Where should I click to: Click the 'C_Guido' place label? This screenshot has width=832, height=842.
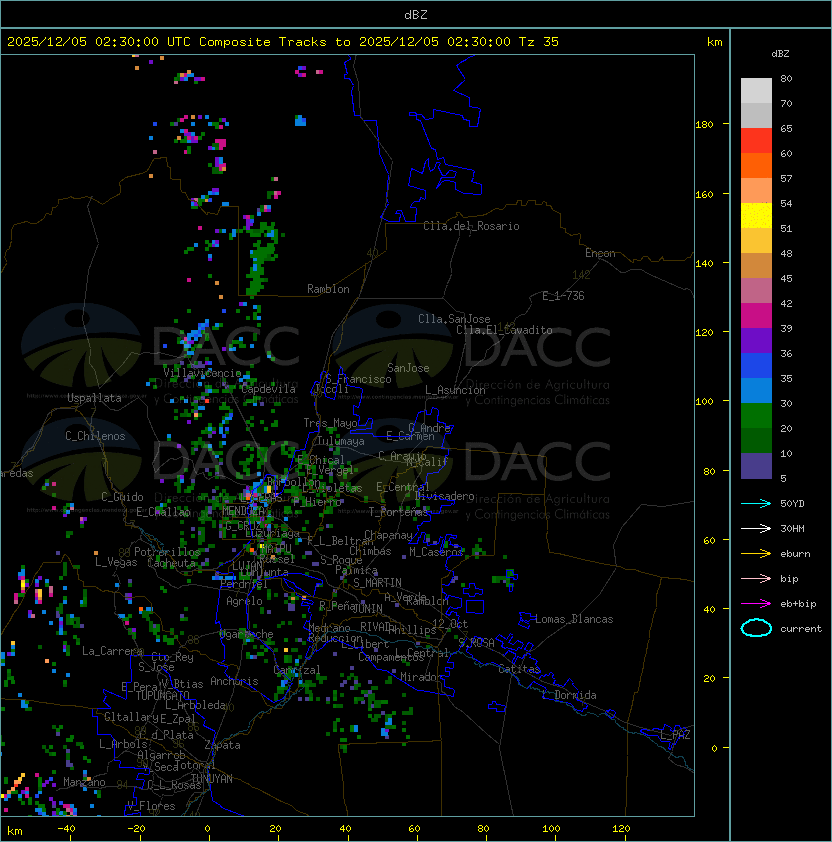[x=122, y=497]
